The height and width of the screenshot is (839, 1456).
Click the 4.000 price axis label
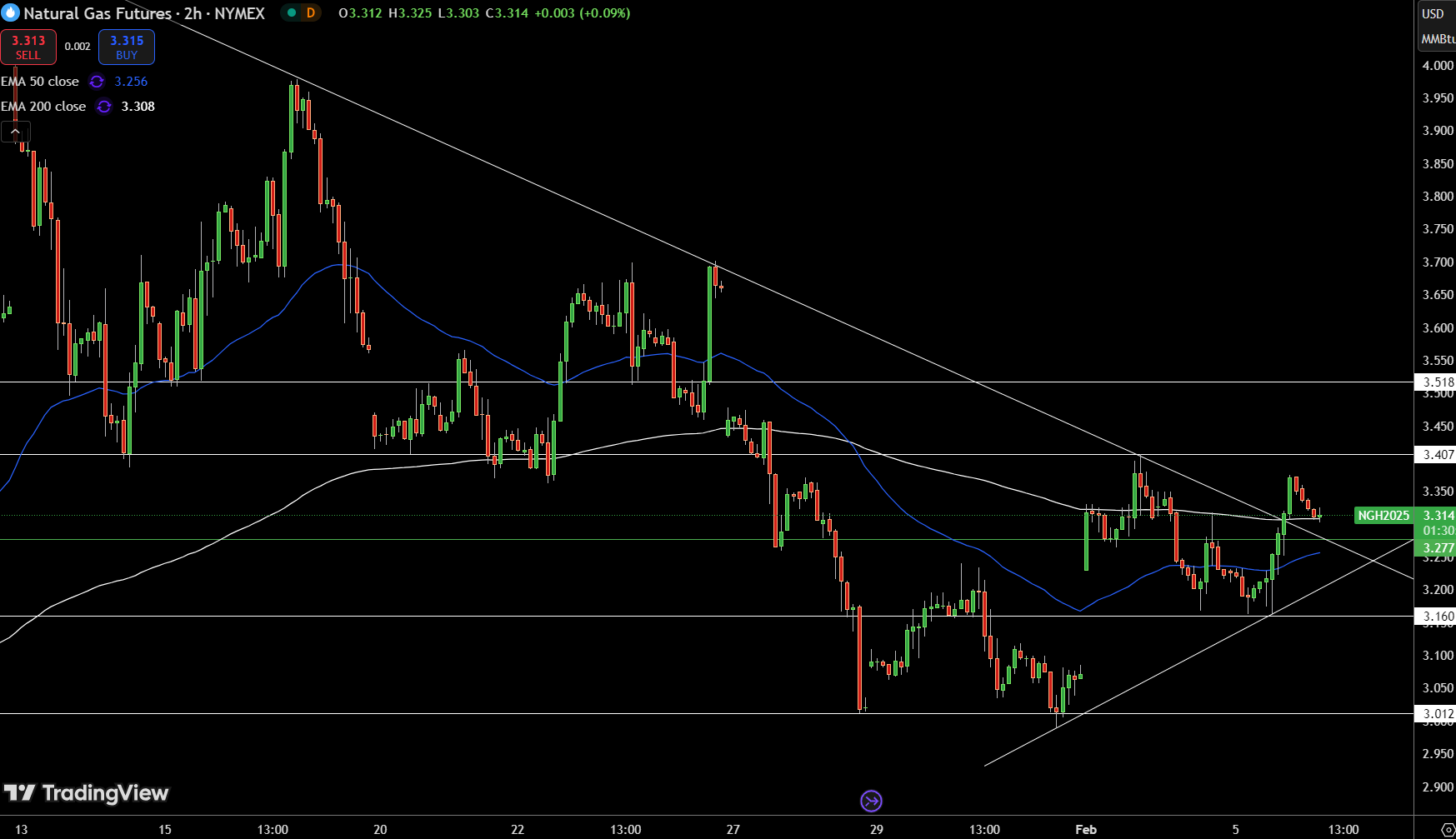point(1438,66)
